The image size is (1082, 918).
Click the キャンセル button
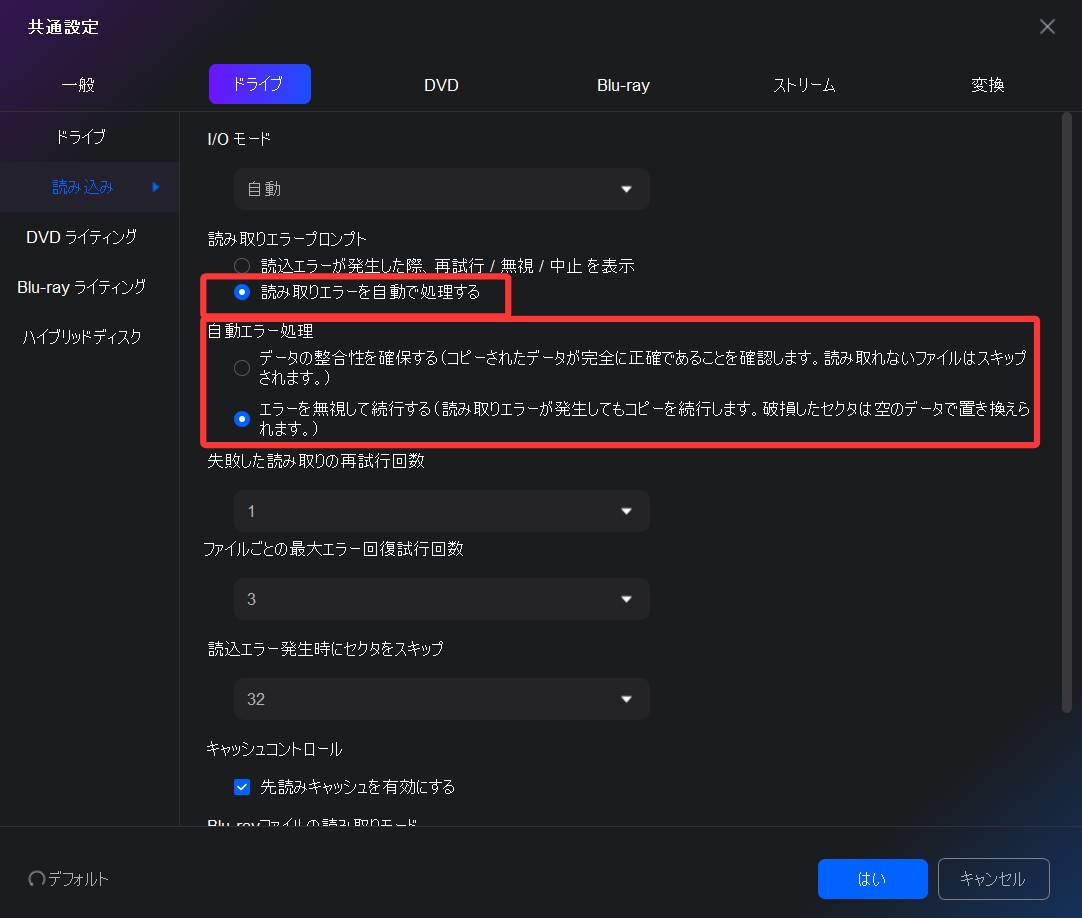[x=993, y=879]
